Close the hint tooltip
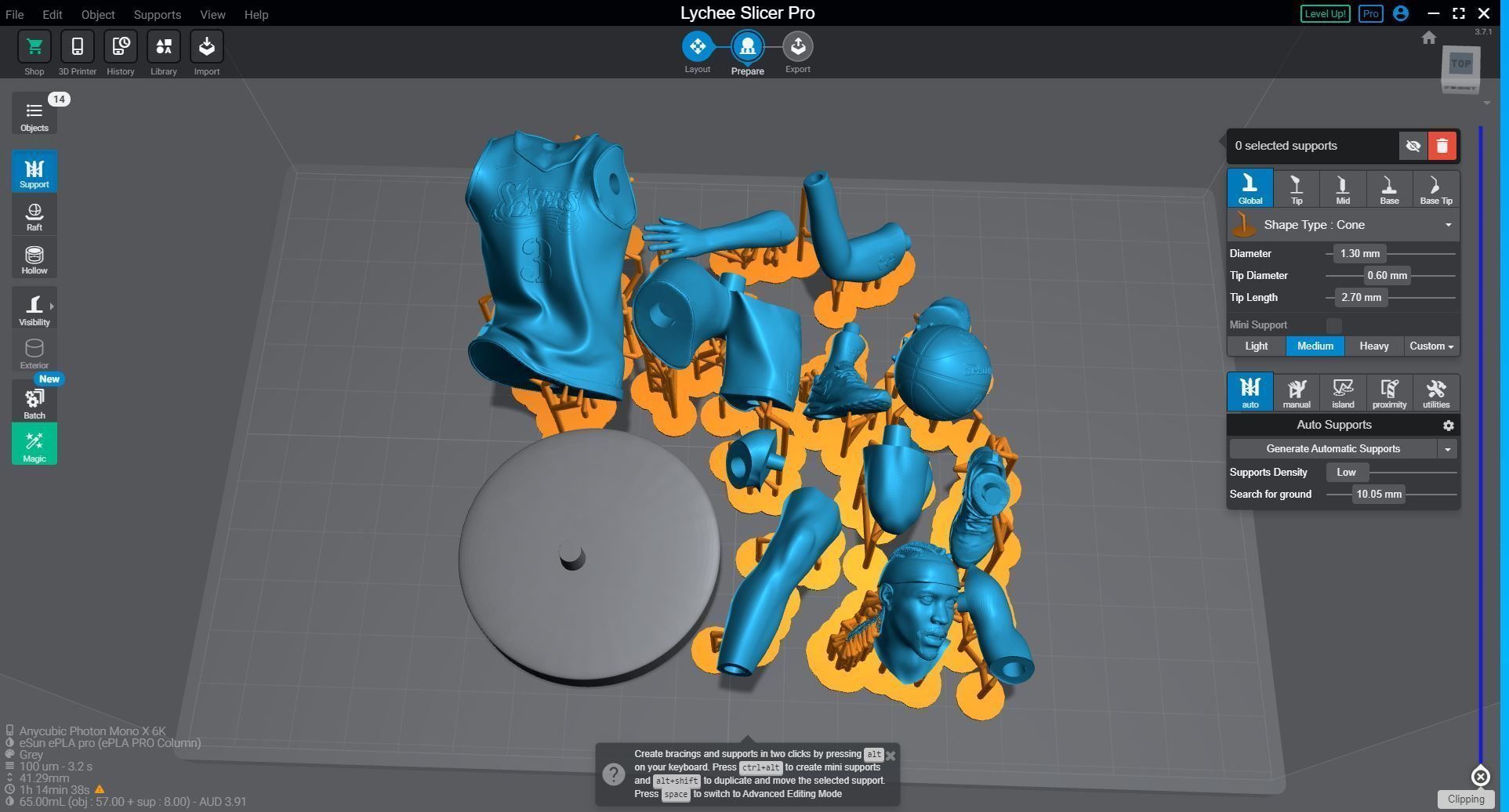This screenshot has width=1509, height=812. [x=890, y=756]
